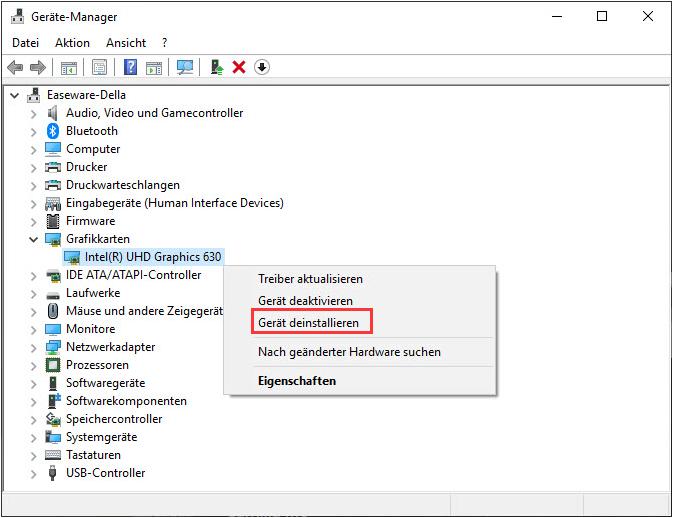Select the Systemgeräte label
Screen dimensions: 673x518
101,437
